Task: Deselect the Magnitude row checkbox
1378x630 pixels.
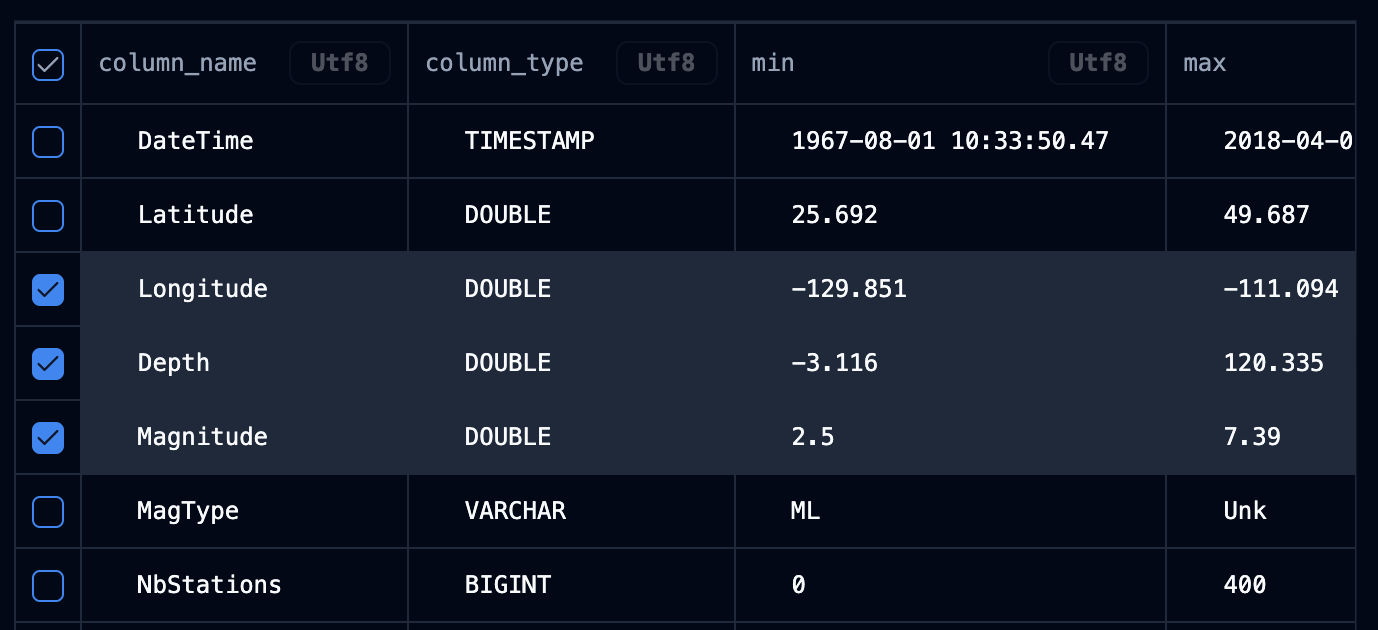Action: pyautogui.click(x=47, y=437)
